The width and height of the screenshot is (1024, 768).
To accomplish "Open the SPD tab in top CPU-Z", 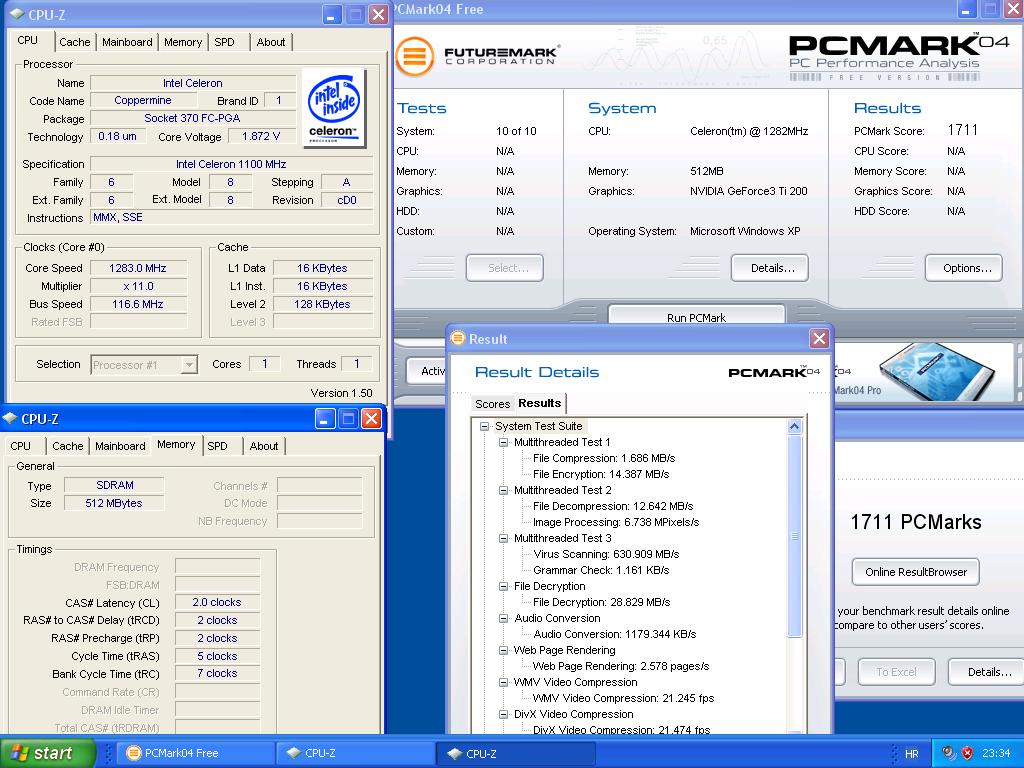I will pos(224,42).
